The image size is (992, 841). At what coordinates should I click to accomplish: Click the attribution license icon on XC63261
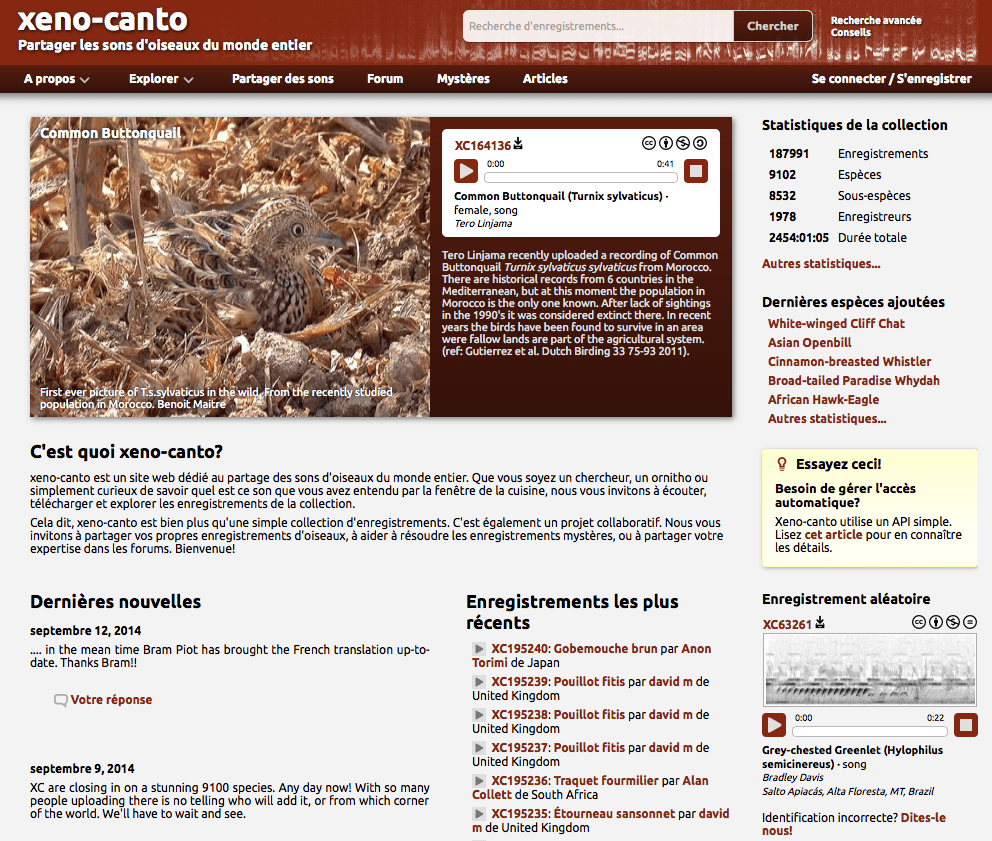pyautogui.click(x=936, y=622)
